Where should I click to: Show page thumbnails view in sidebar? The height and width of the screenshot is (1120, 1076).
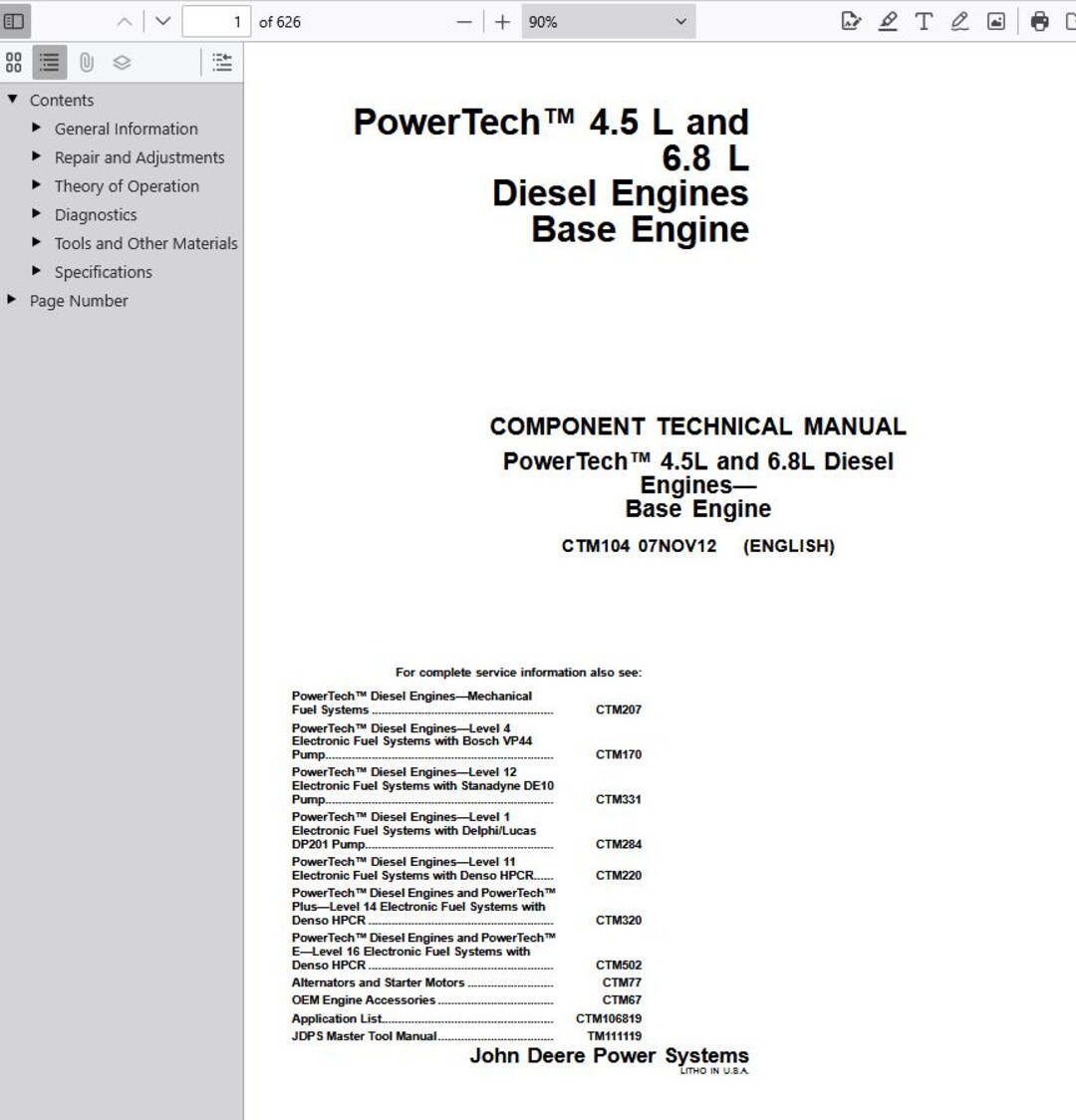point(14,62)
